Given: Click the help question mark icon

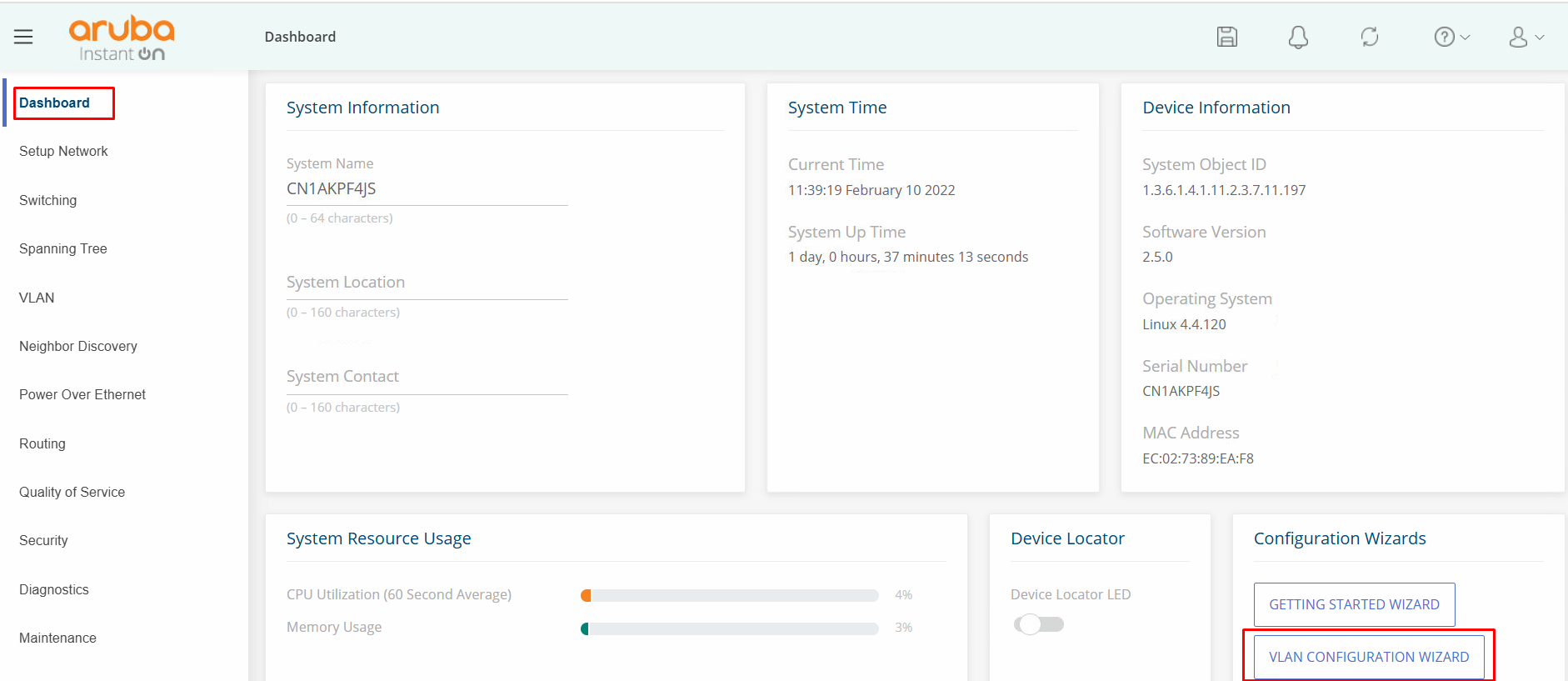Looking at the screenshot, I should [1444, 37].
